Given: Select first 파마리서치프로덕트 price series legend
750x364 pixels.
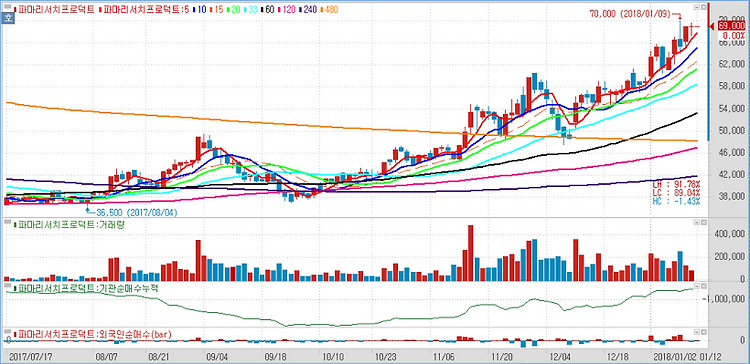Looking at the screenshot, I should click(x=55, y=9).
